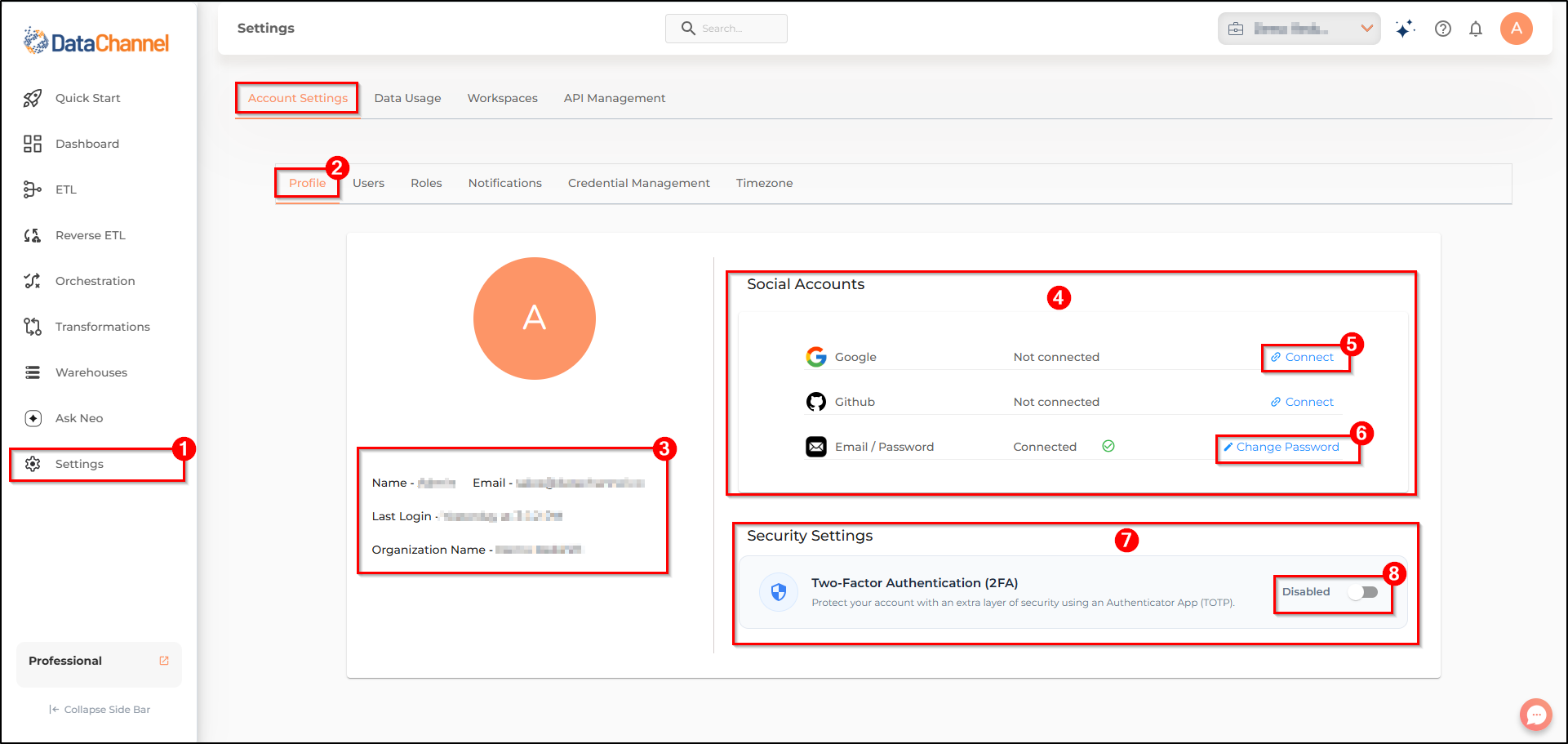Viewport: 1568px width, 744px height.
Task: Open the Account Settings tab
Action: 298,98
